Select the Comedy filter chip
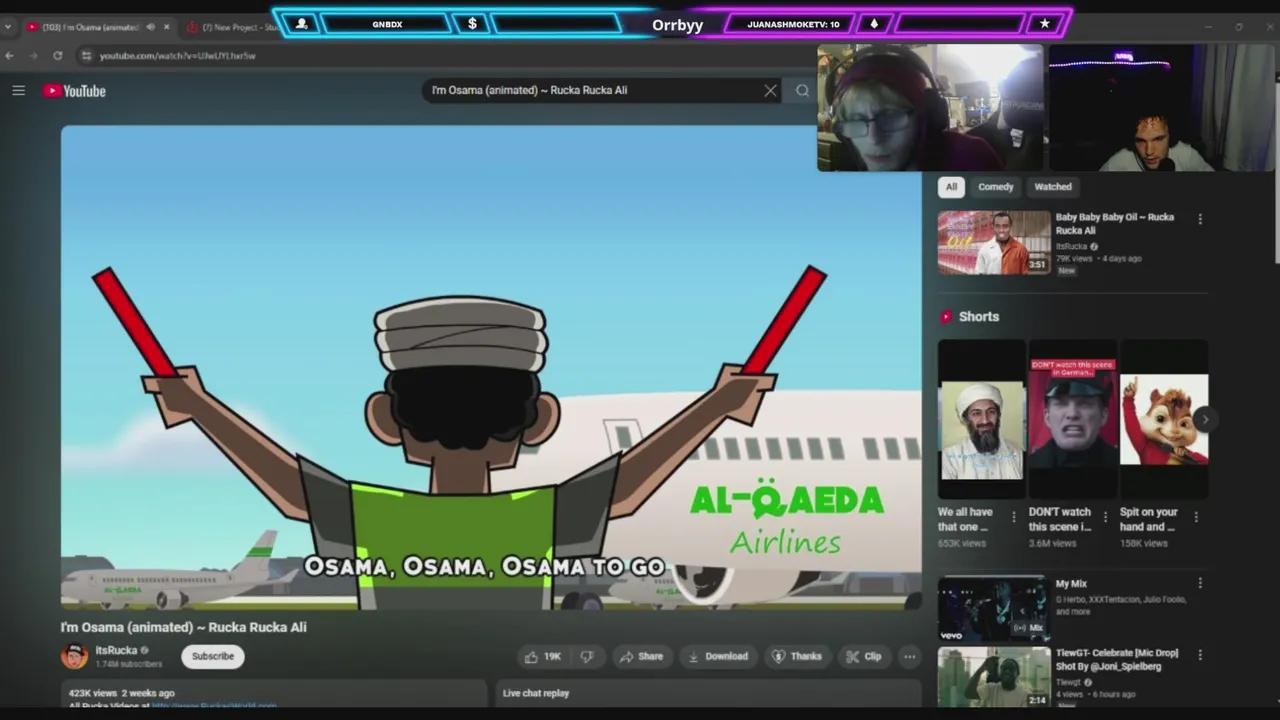1280x720 pixels. coord(995,187)
